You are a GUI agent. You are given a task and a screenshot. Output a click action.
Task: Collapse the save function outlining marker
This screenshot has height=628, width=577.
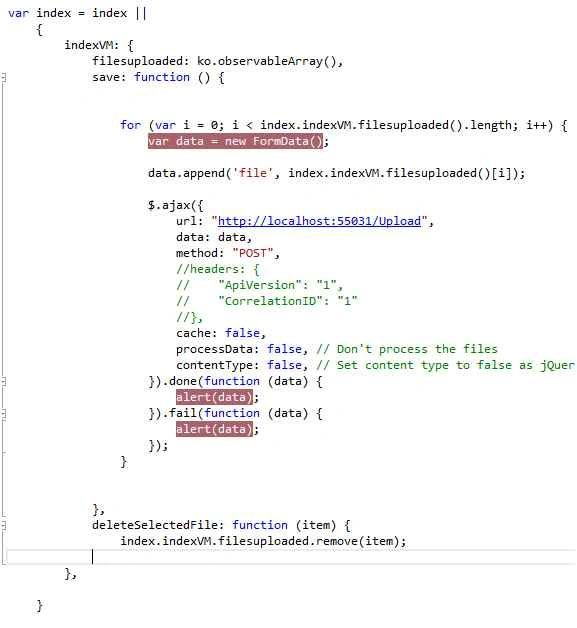pos(3,77)
